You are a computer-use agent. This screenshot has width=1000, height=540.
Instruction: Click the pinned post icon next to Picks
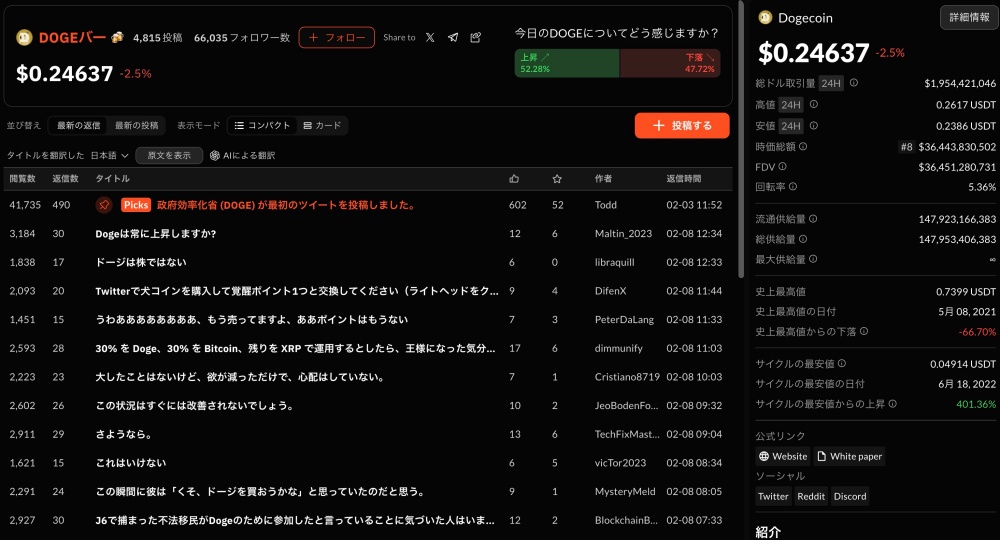pyautogui.click(x=104, y=205)
